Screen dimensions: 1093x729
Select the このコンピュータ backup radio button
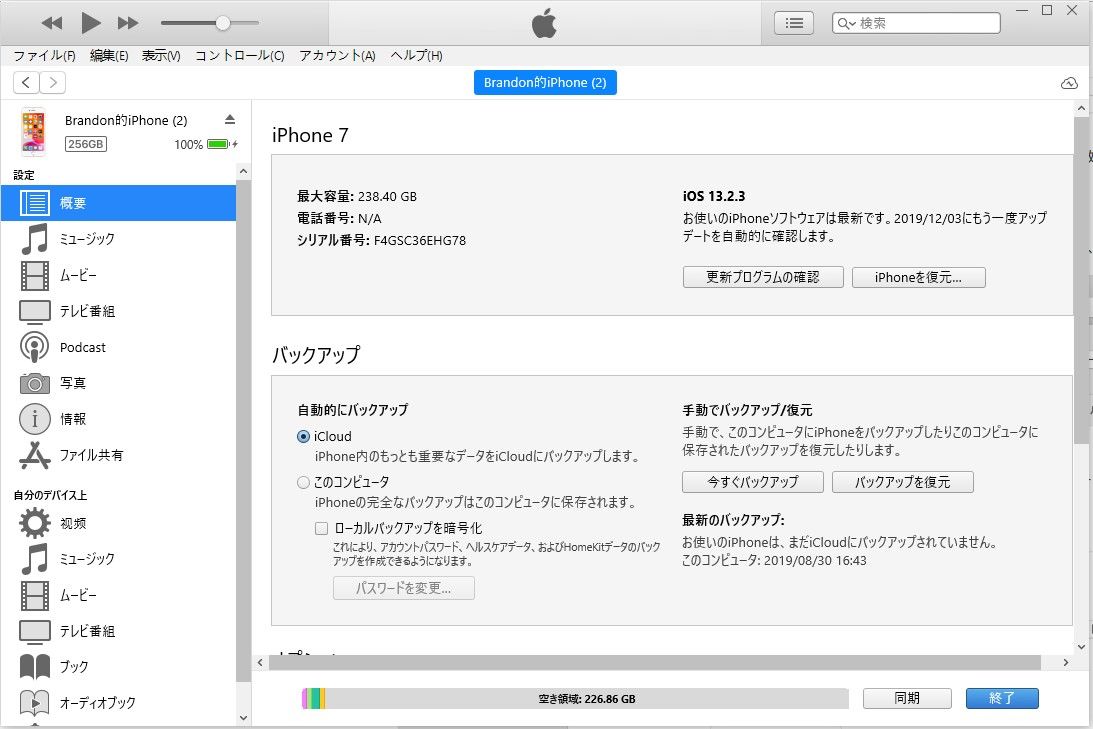(x=303, y=482)
